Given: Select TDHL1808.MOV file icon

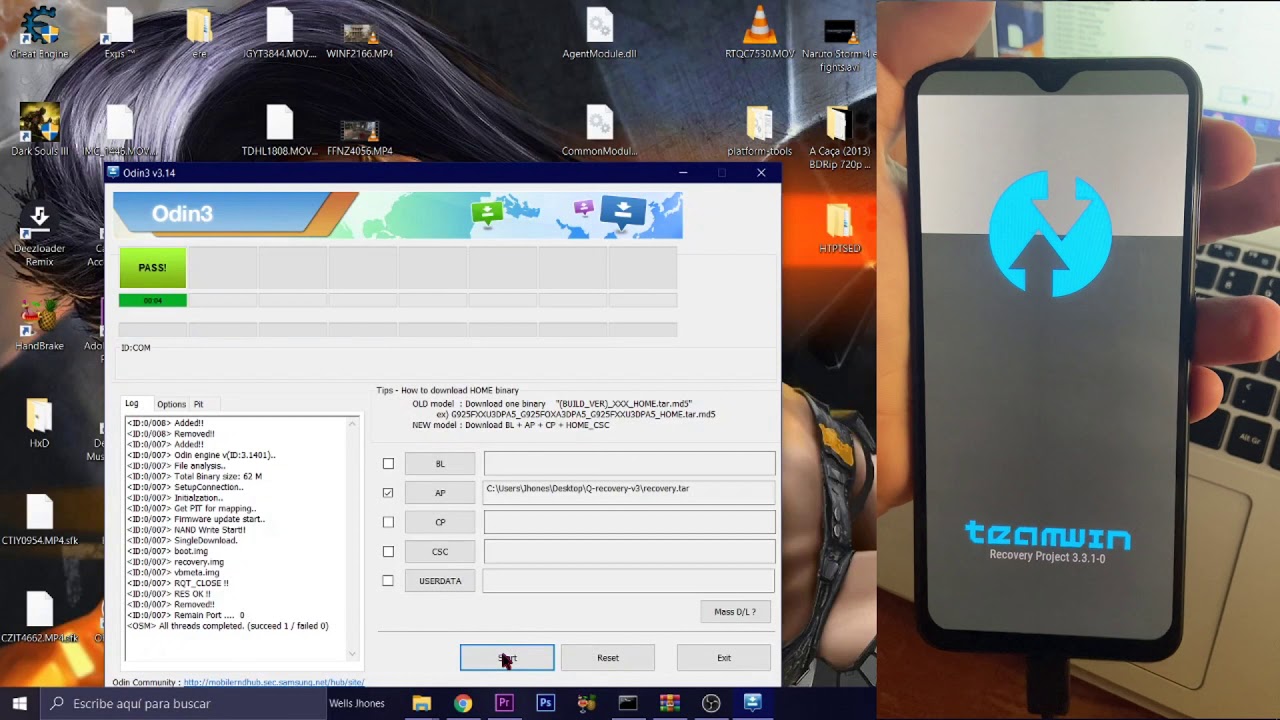Looking at the screenshot, I should pos(279,130).
